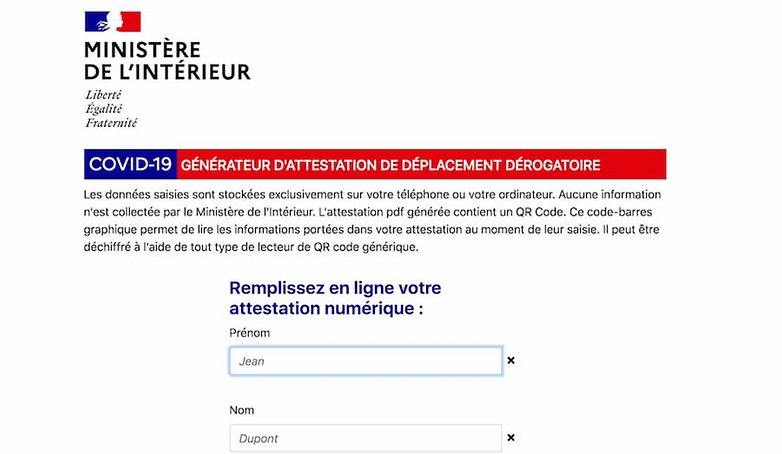Image resolution: width=782 pixels, height=454 pixels.
Task: Clear the Nom field using its X icon
Action: (511, 438)
